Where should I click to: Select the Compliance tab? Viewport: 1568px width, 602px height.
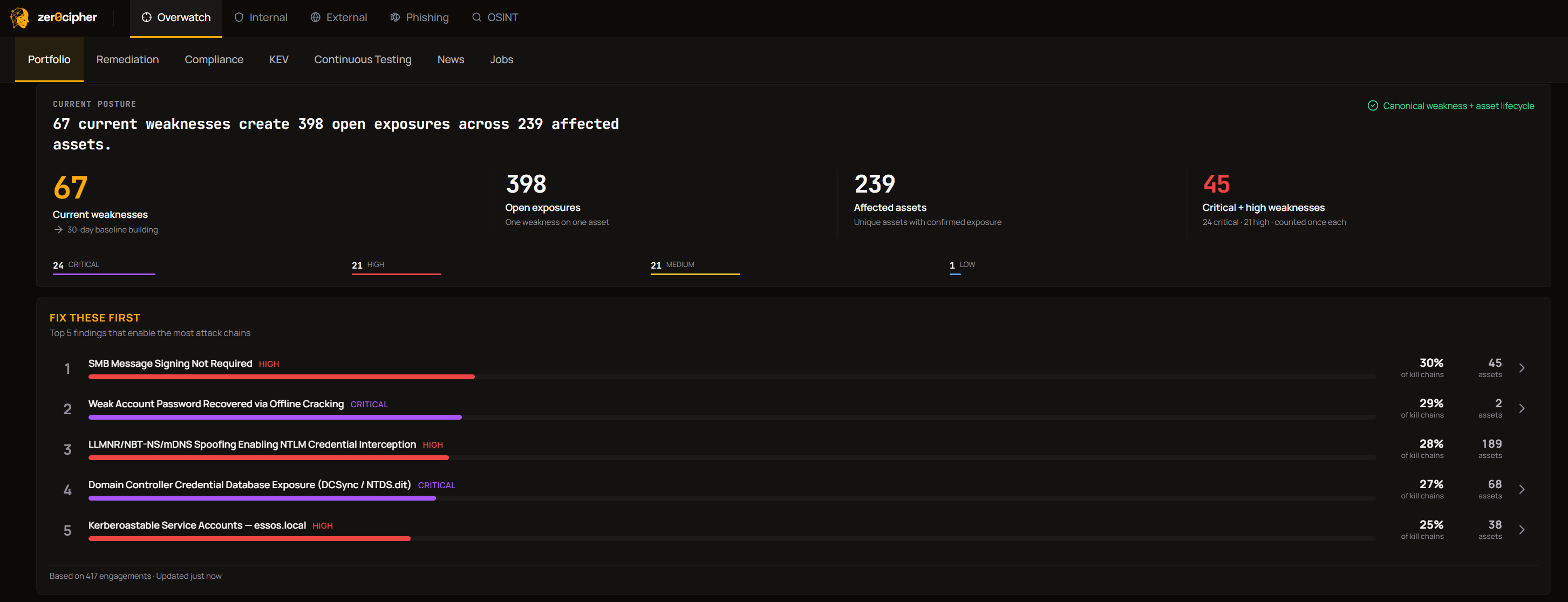pyautogui.click(x=214, y=60)
